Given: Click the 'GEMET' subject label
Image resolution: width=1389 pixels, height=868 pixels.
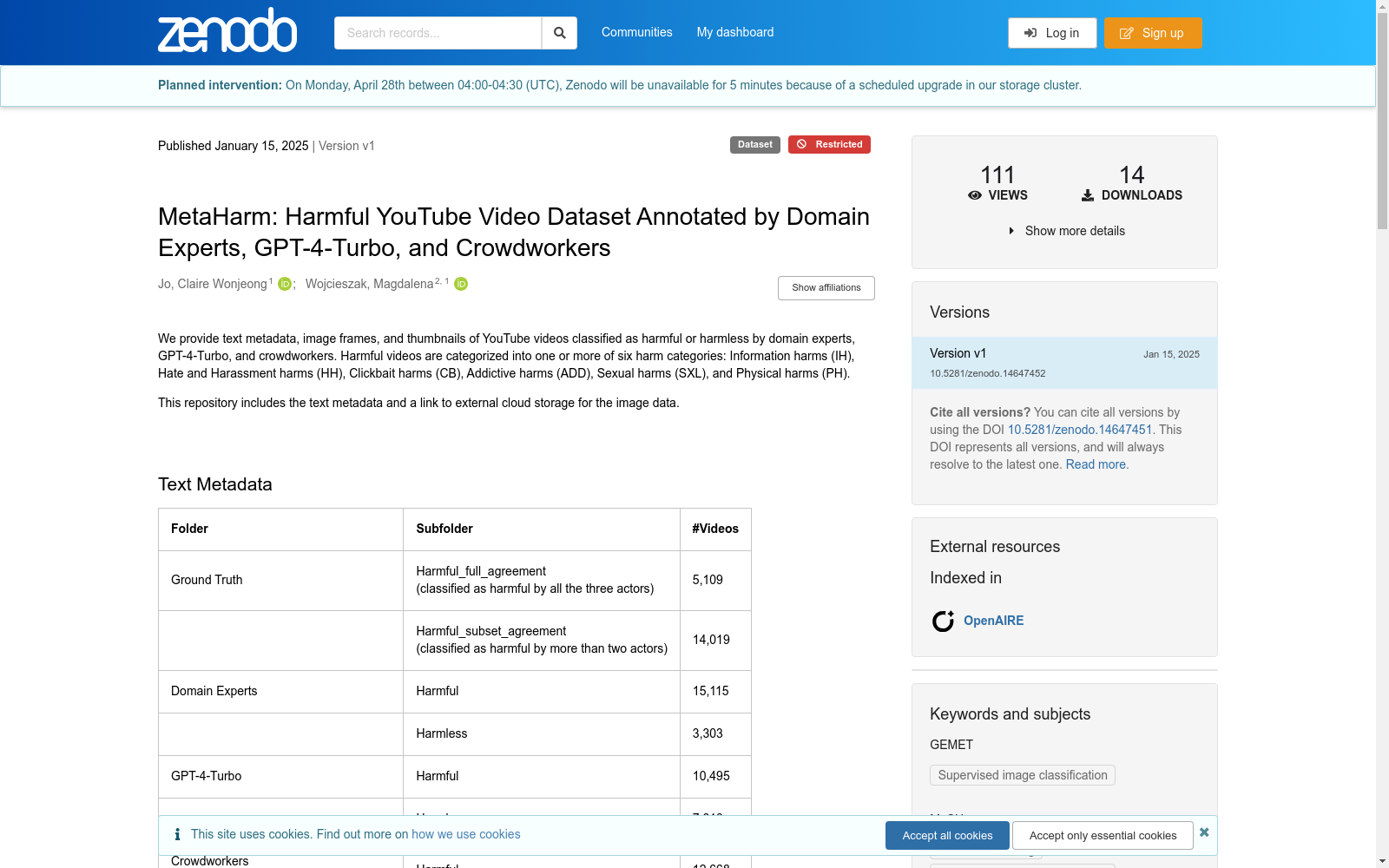Looking at the screenshot, I should (x=951, y=745).
